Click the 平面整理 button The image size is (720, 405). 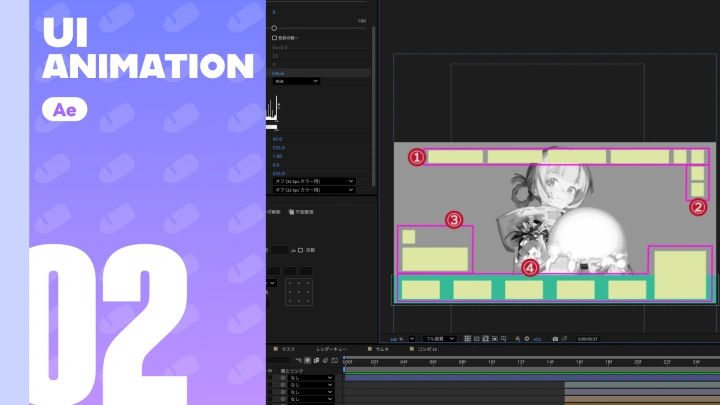[301, 212]
